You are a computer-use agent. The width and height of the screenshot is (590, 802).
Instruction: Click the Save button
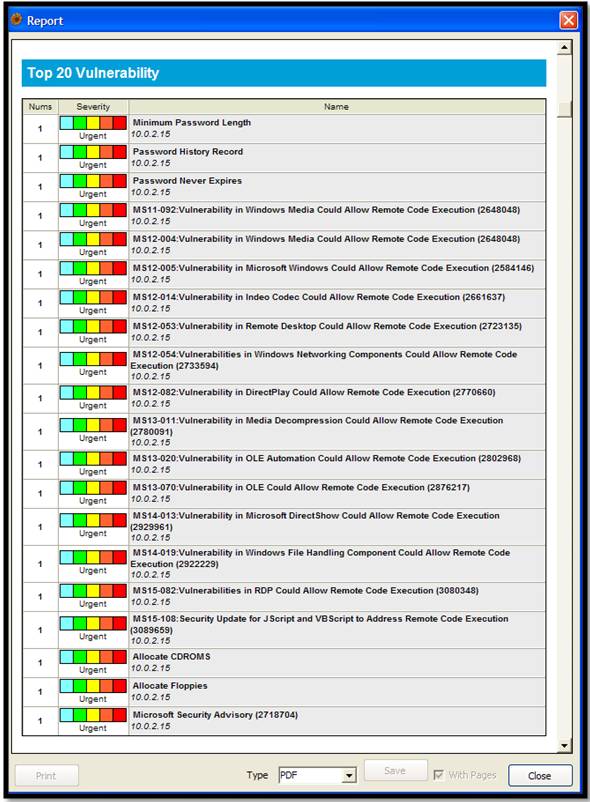point(395,771)
